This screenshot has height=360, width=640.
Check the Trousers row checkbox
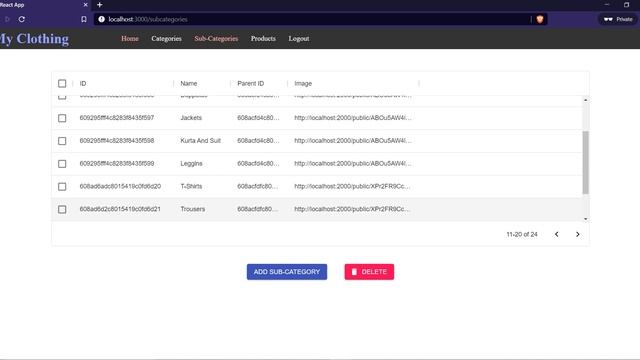pos(62,209)
